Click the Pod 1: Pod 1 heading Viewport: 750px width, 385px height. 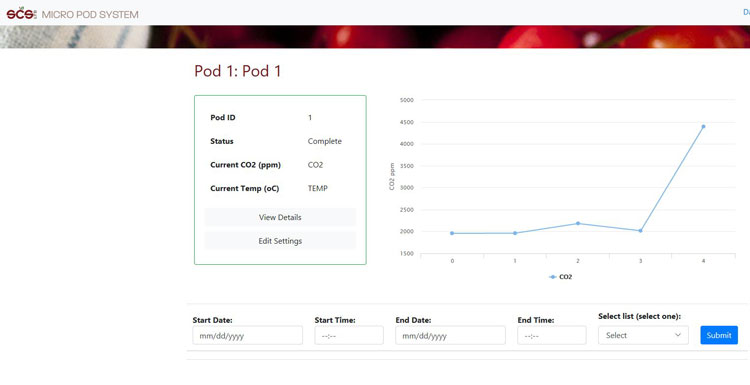coord(238,71)
